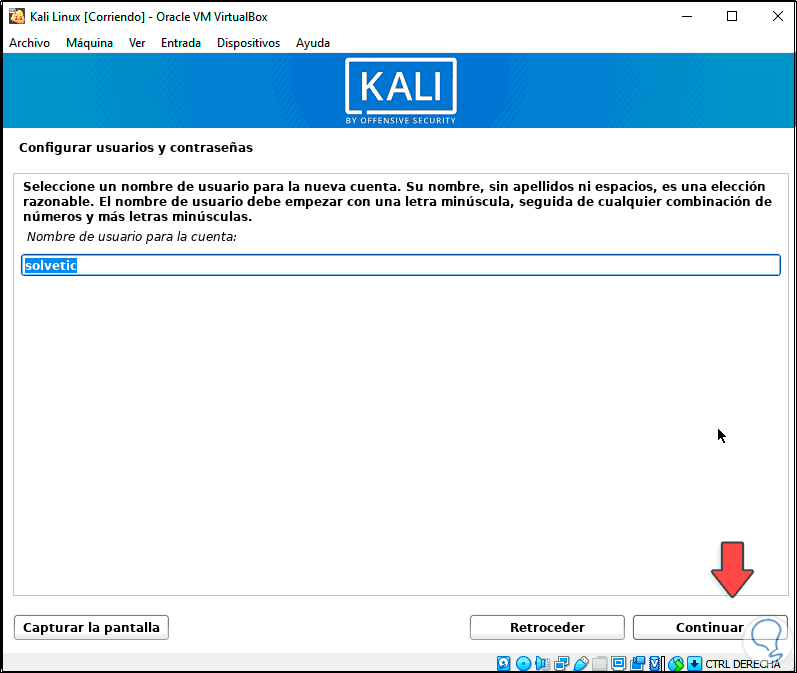Viewport: 797px width, 673px height.
Task: Click the recording status icon
Action: coord(637,663)
